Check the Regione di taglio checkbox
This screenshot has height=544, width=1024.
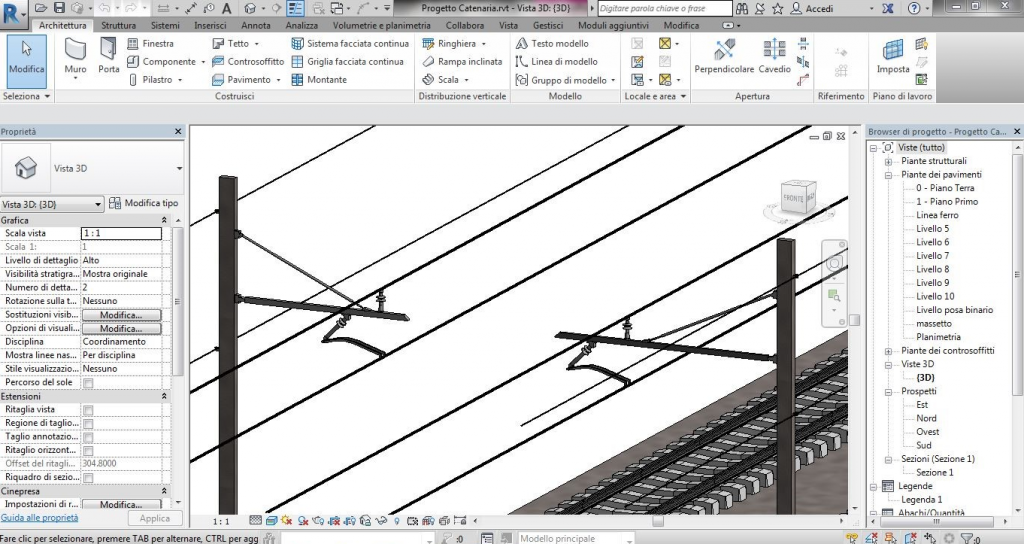tap(88, 424)
